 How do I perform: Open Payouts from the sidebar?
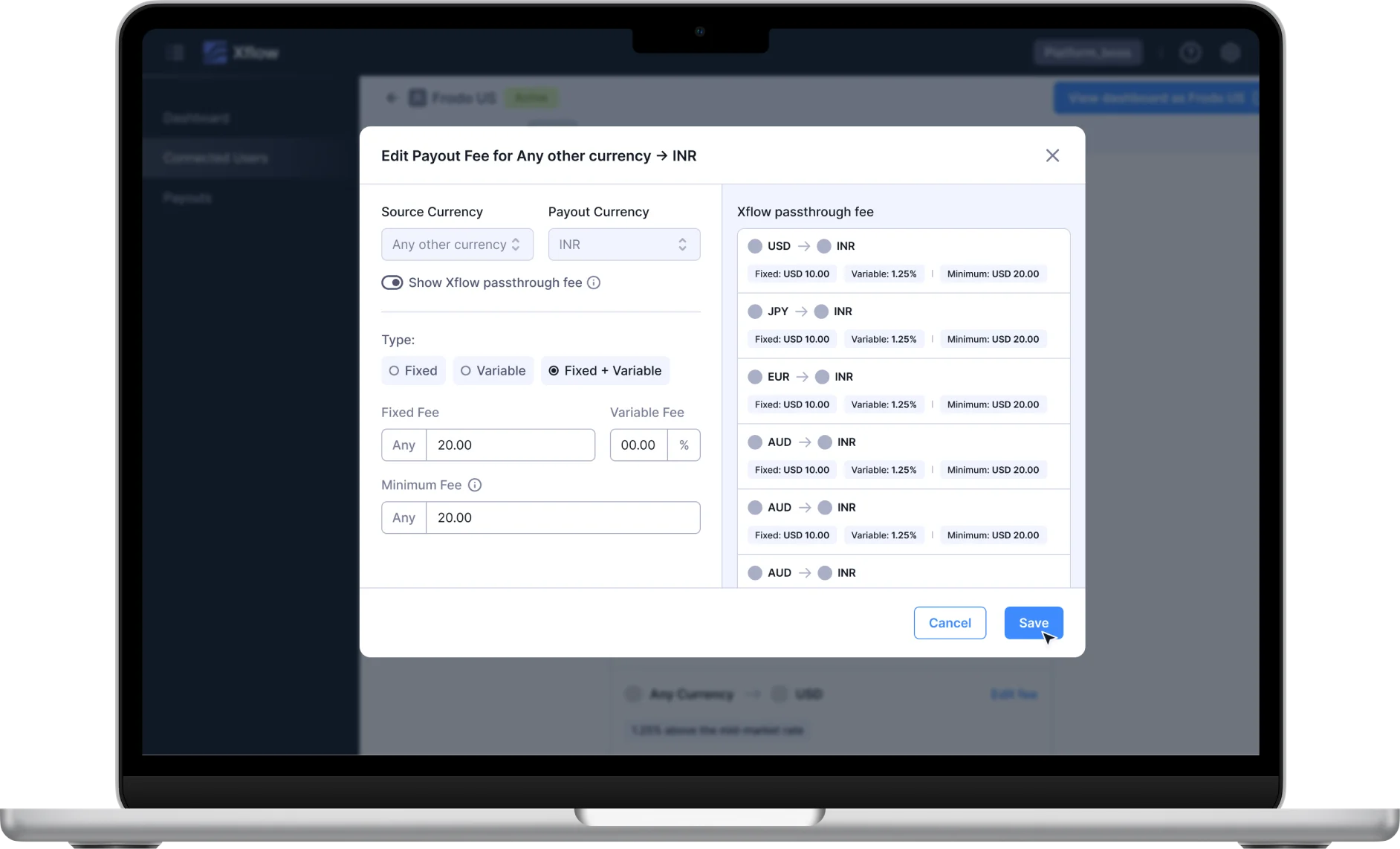[x=187, y=198]
